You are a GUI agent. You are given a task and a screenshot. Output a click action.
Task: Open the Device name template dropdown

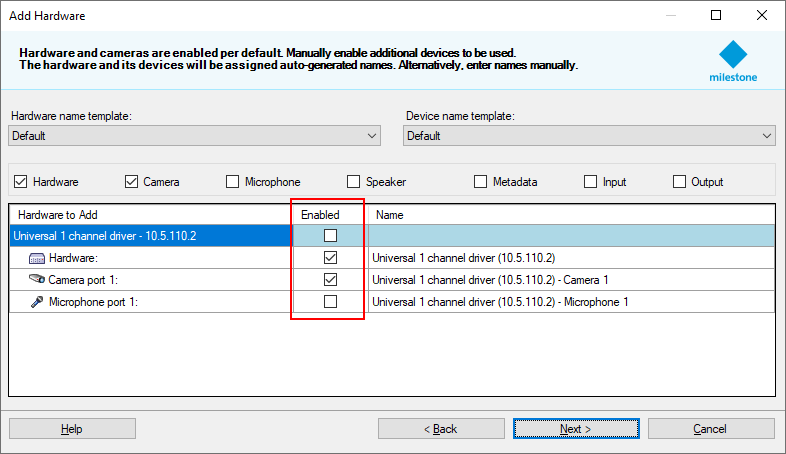pos(589,136)
